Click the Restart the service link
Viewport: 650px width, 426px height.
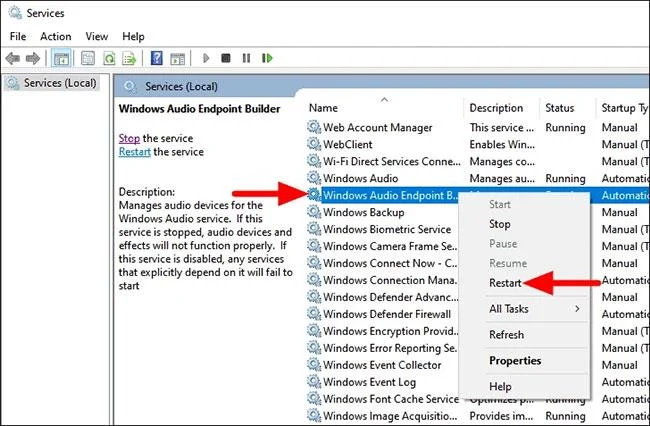click(134, 152)
